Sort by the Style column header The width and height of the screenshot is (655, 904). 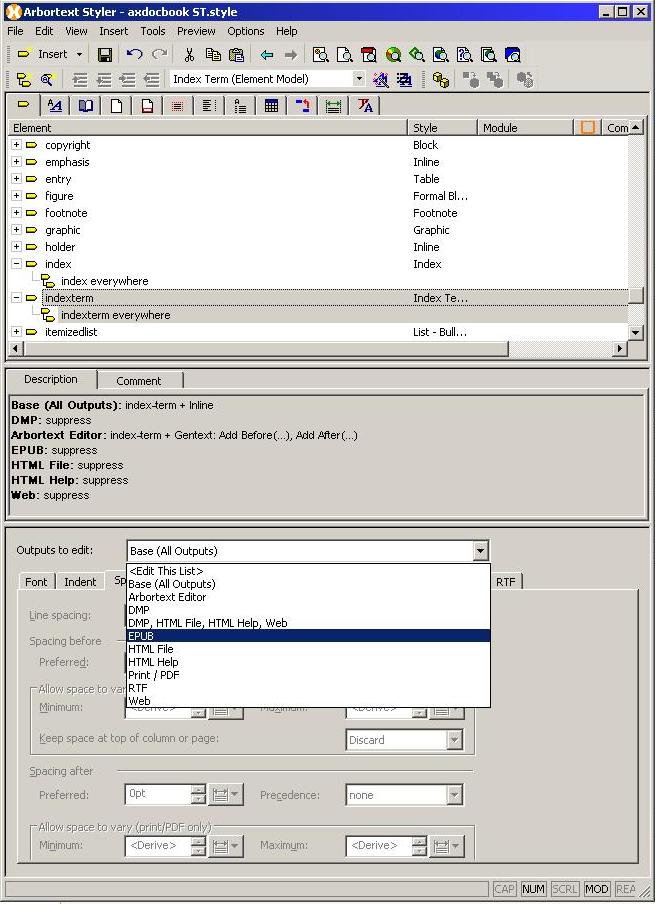(442, 128)
